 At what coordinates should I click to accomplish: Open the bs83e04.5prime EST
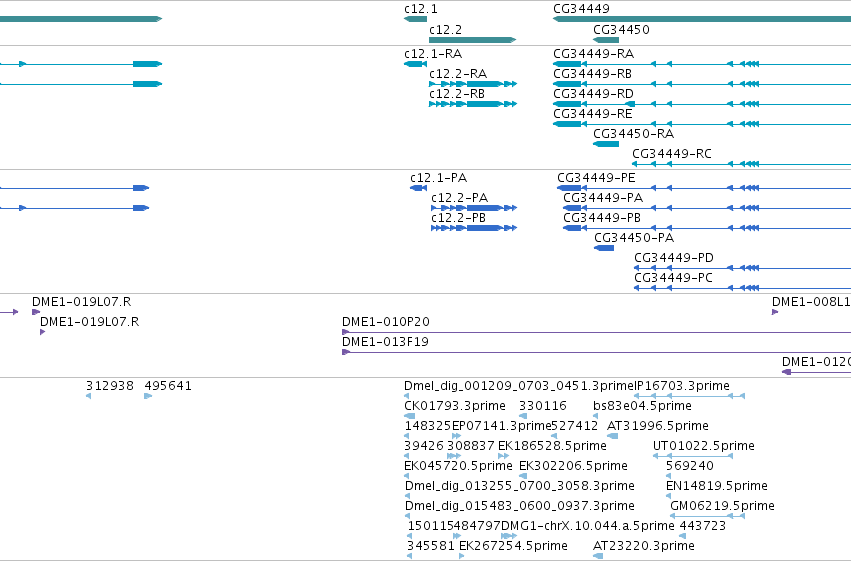point(643,406)
